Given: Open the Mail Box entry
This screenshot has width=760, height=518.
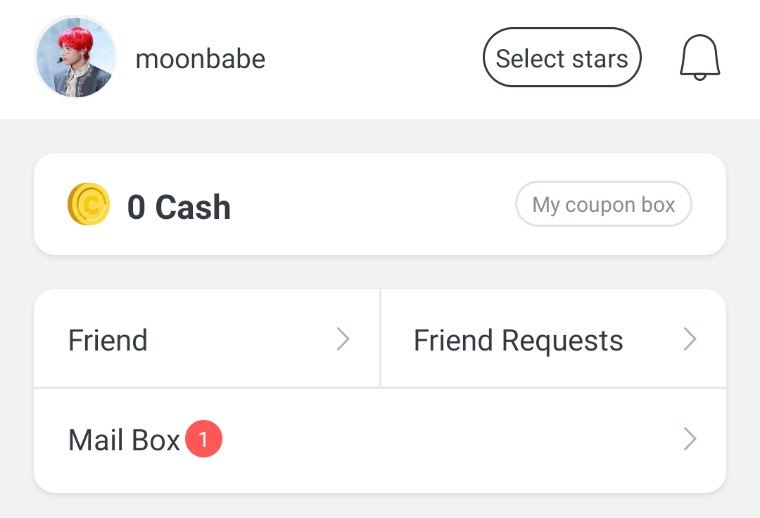Looking at the screenshot, I should (124, 440).
